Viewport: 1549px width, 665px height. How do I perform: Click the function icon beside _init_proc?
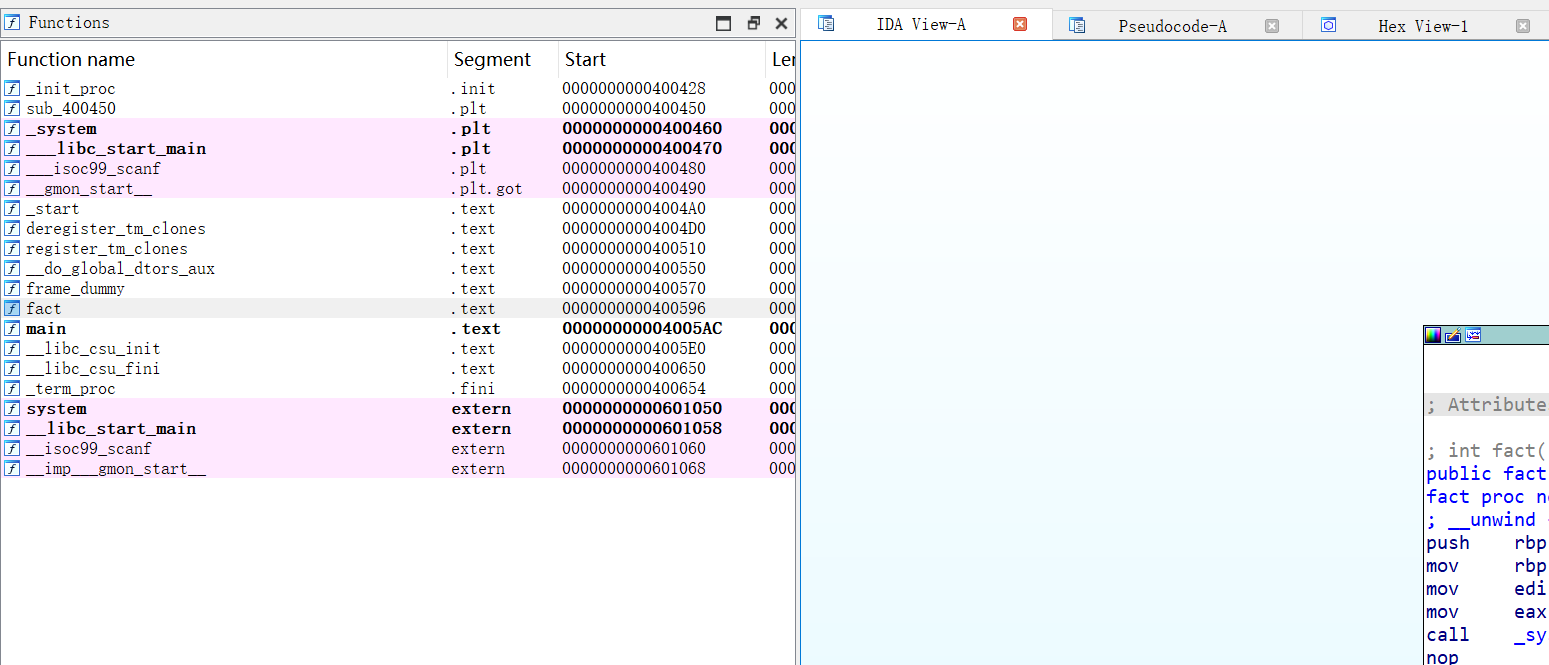click(12, 89)
